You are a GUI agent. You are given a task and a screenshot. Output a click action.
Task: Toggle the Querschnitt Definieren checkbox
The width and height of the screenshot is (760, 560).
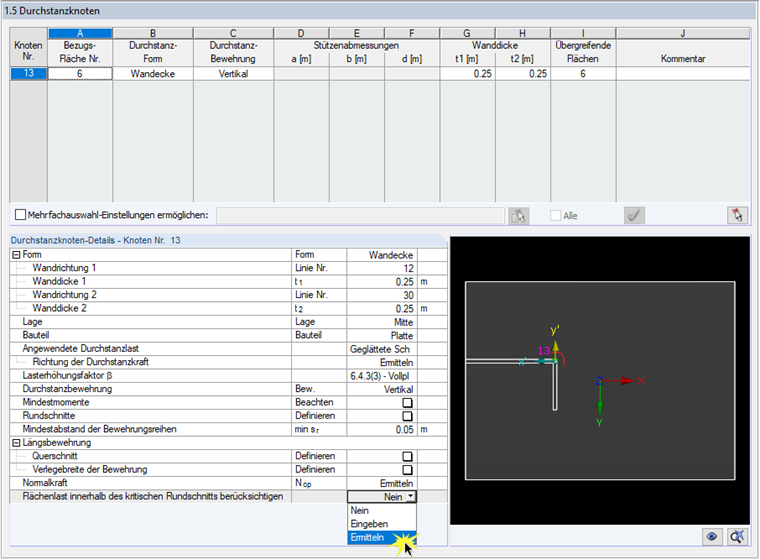point(407,456)
